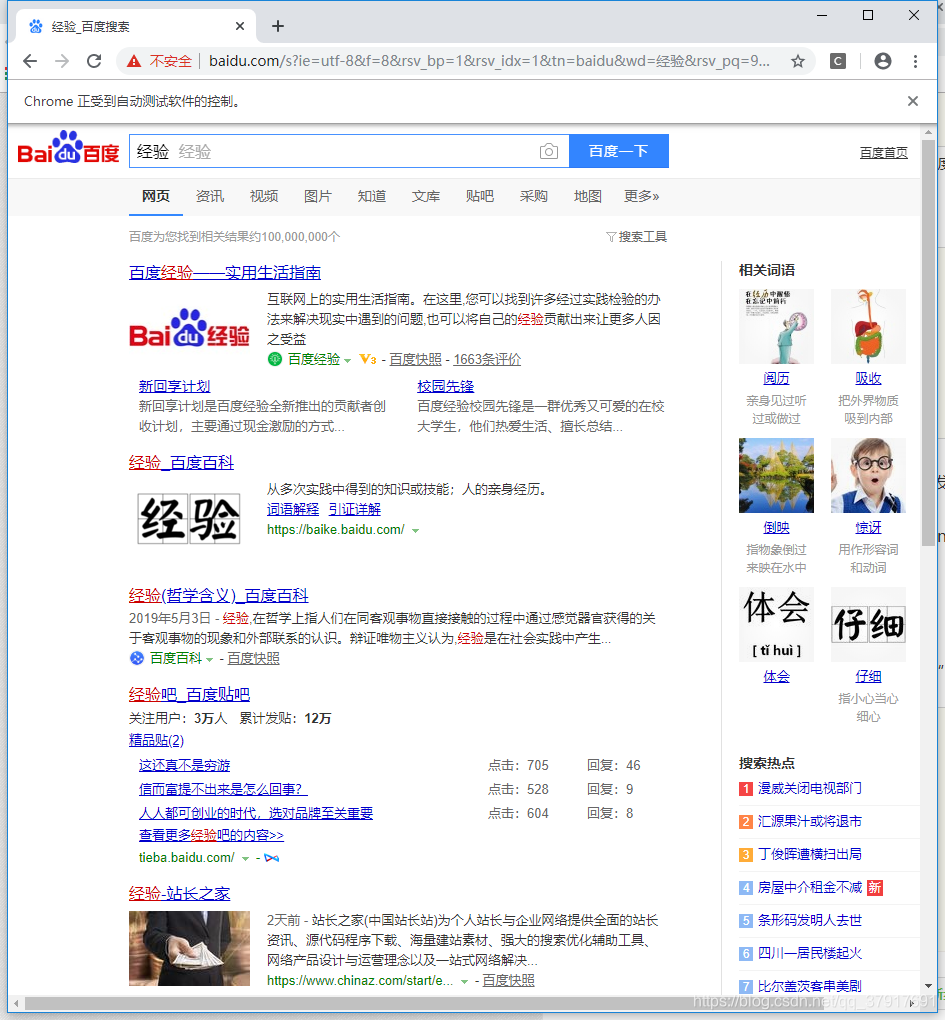This screenshot has height=1020, width=945.
Task: Open a new tab with the plus icon
Action: (278, 26)
